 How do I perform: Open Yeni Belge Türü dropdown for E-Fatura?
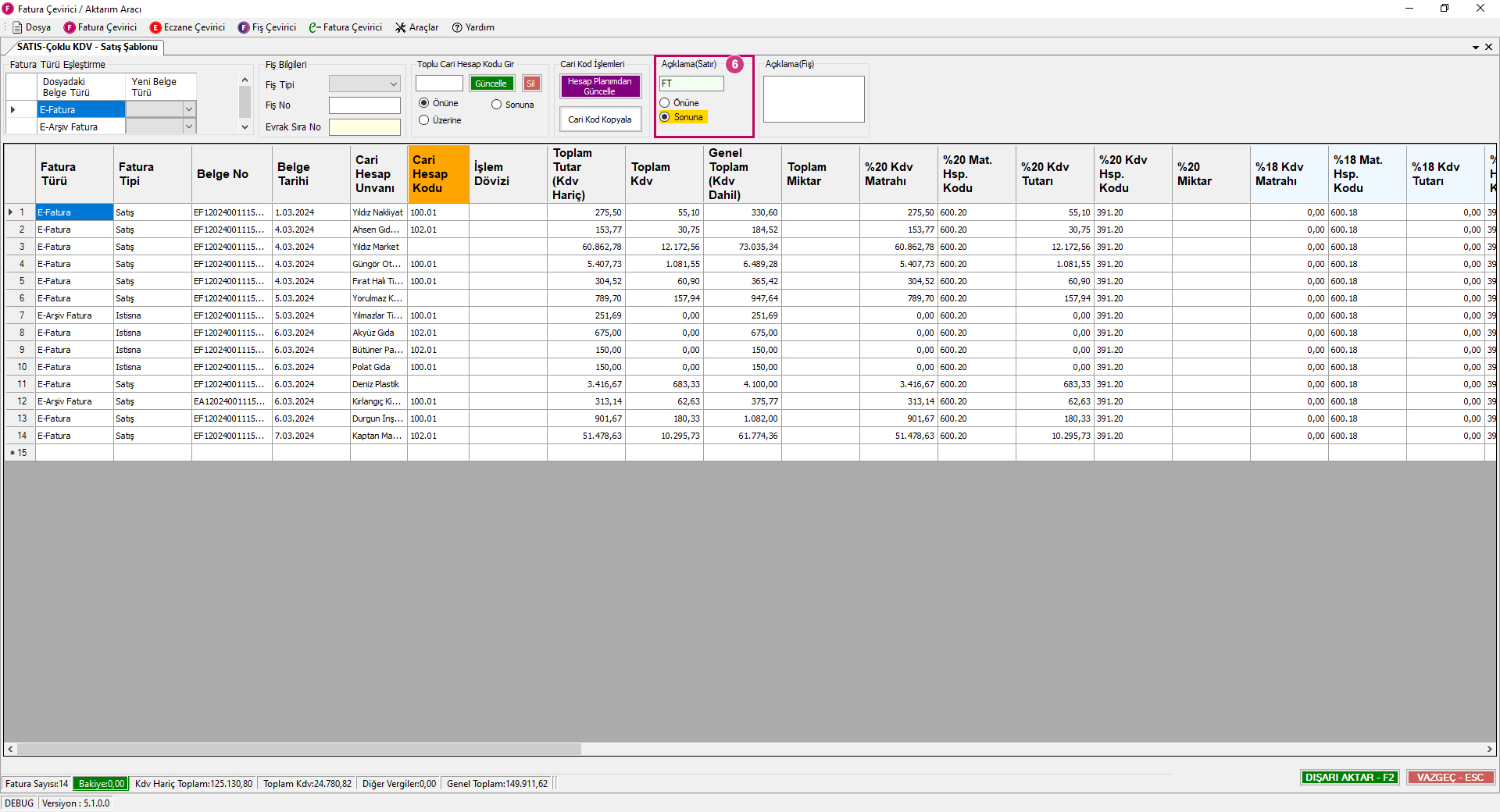189,109
